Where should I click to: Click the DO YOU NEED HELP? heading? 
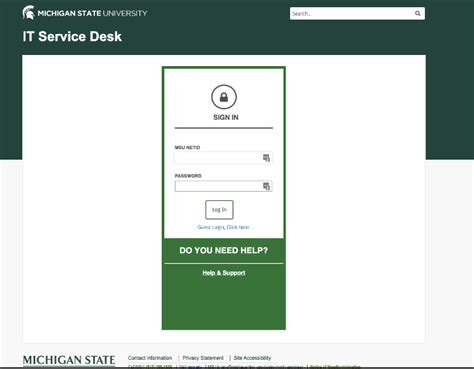224,251
